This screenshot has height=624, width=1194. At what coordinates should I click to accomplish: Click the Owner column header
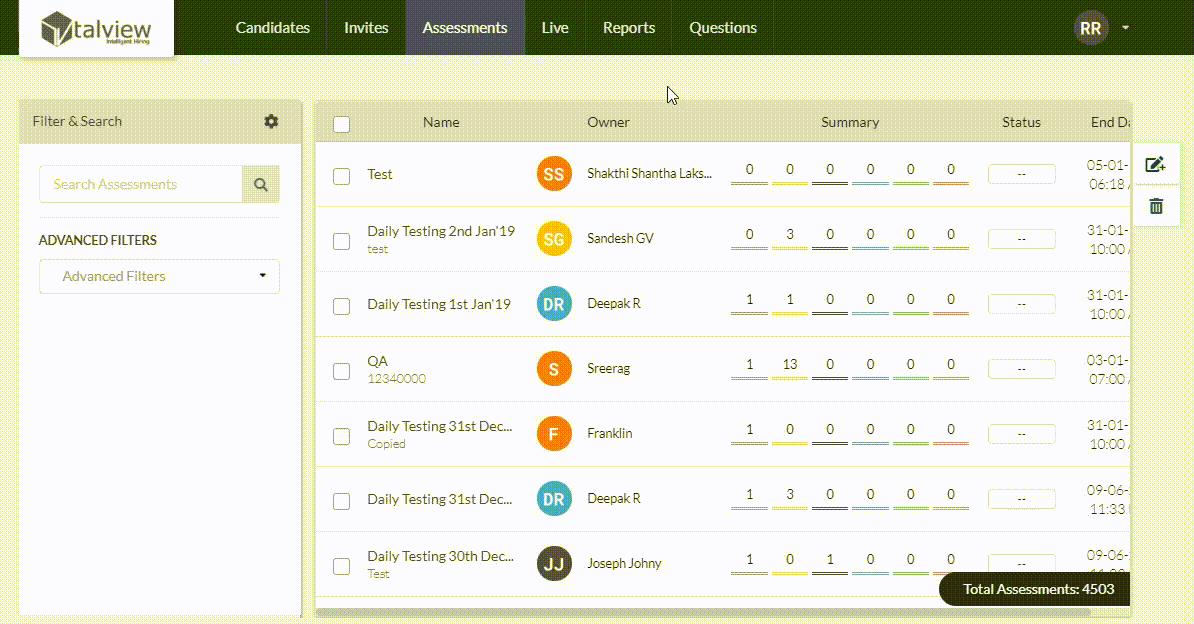tap(608, 122)
